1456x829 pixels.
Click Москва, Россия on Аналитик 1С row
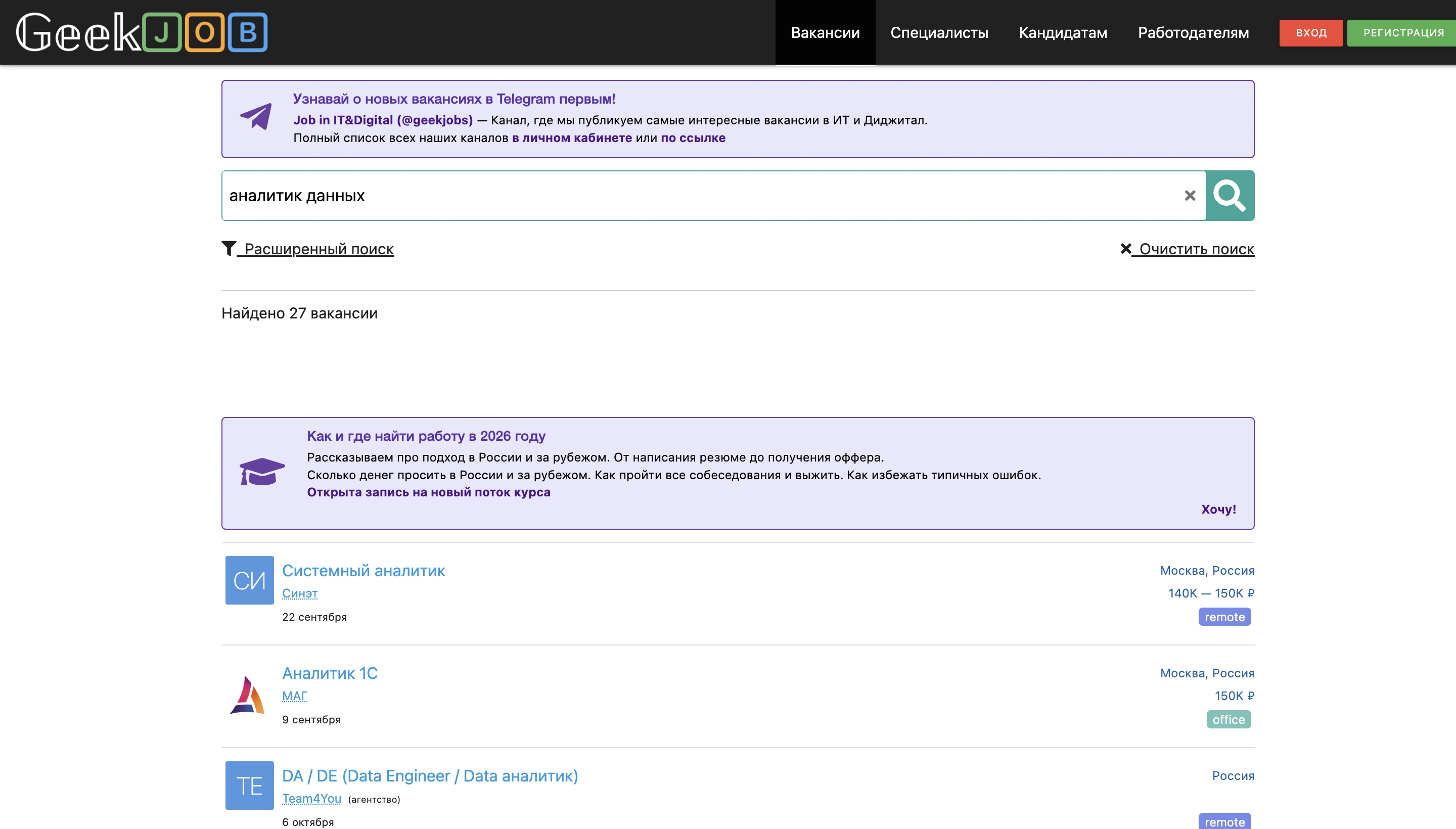1207,673
